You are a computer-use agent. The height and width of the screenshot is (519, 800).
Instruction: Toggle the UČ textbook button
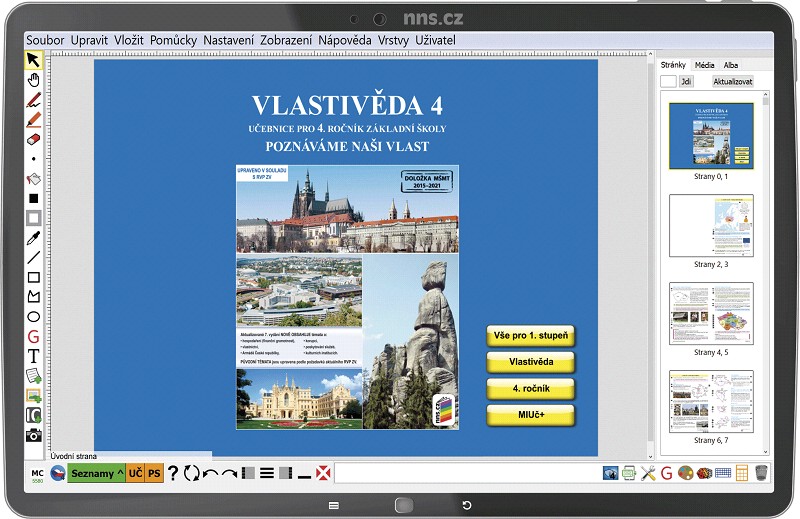pos(135,473)
